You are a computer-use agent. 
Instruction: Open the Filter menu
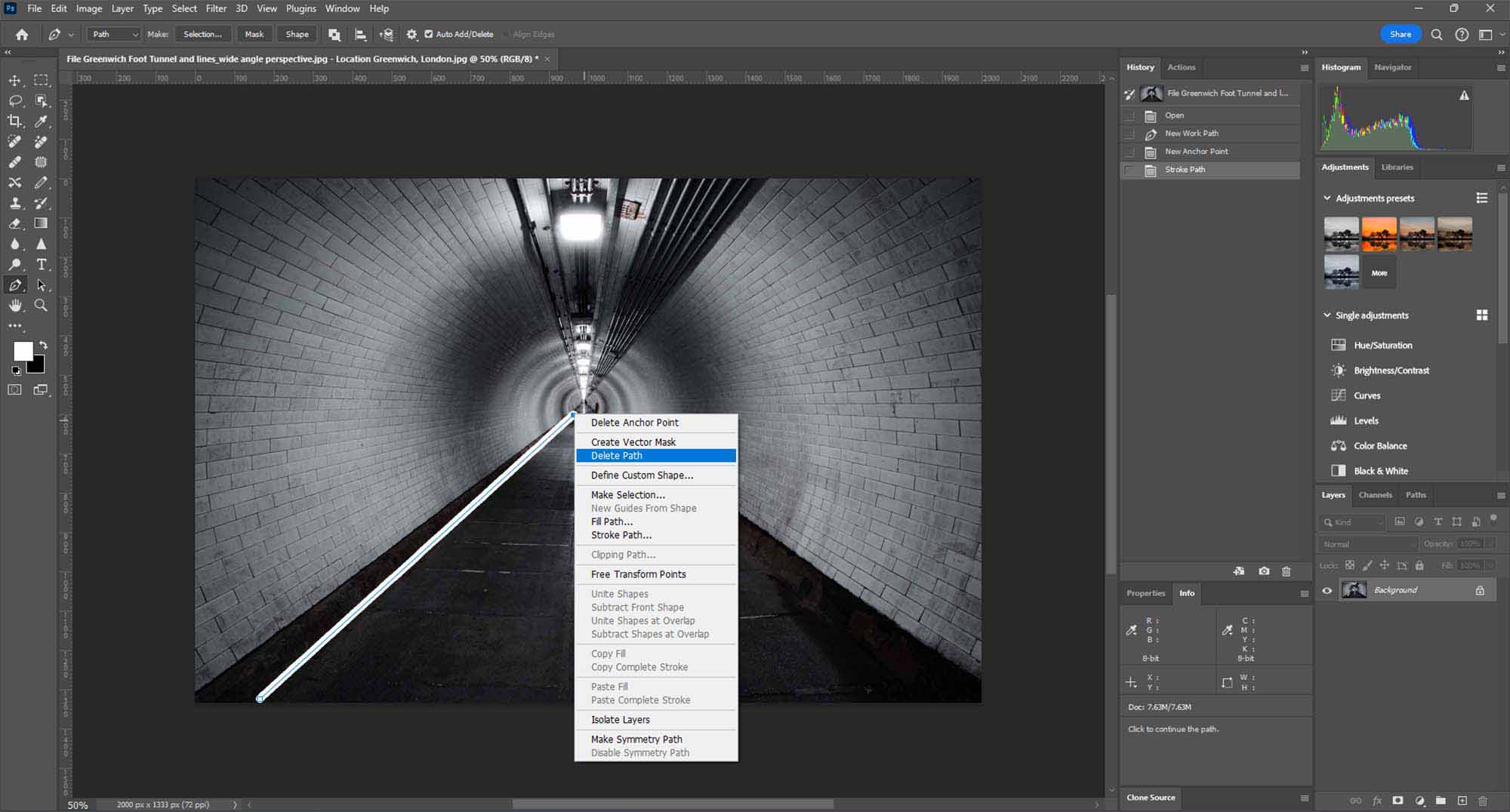tap(216, 8)
